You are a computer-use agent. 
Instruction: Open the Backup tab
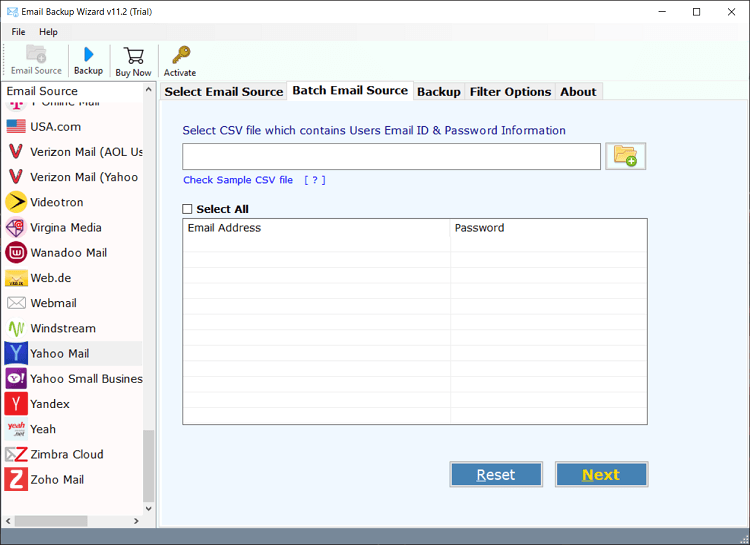pos(439,91)
